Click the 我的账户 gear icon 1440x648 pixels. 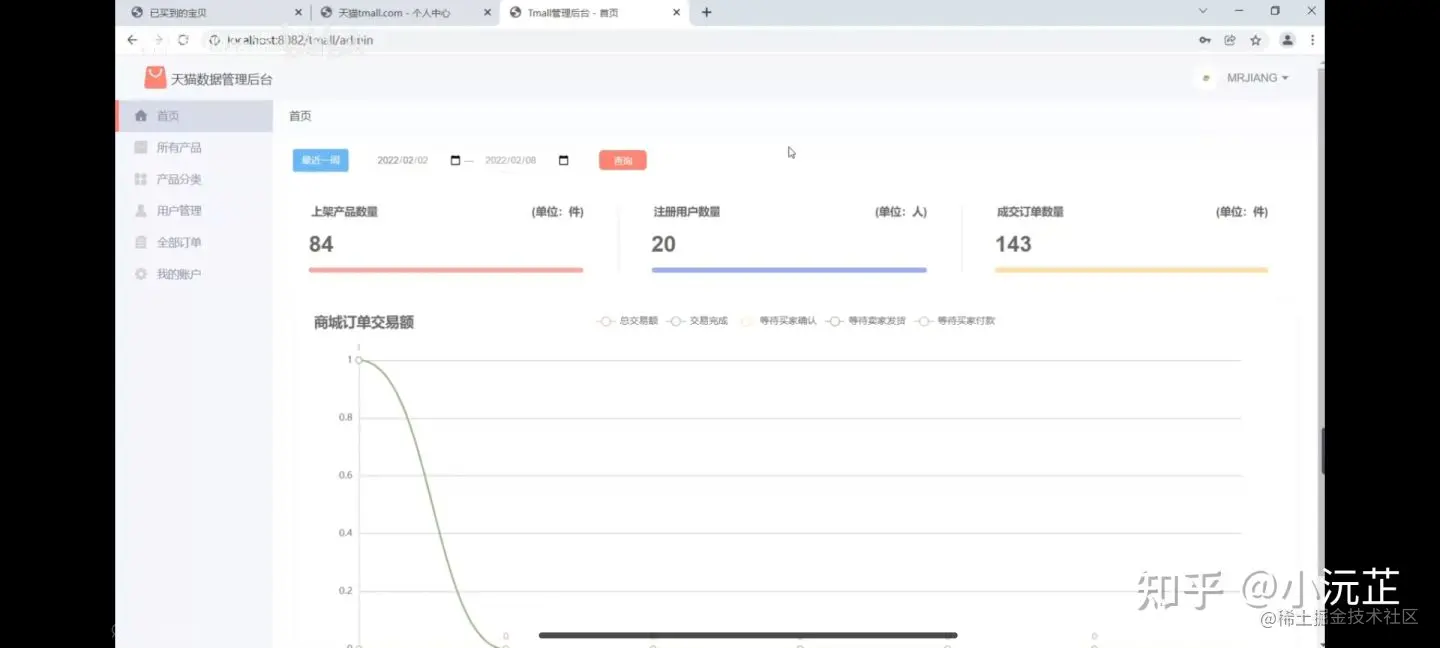[141, 274]
